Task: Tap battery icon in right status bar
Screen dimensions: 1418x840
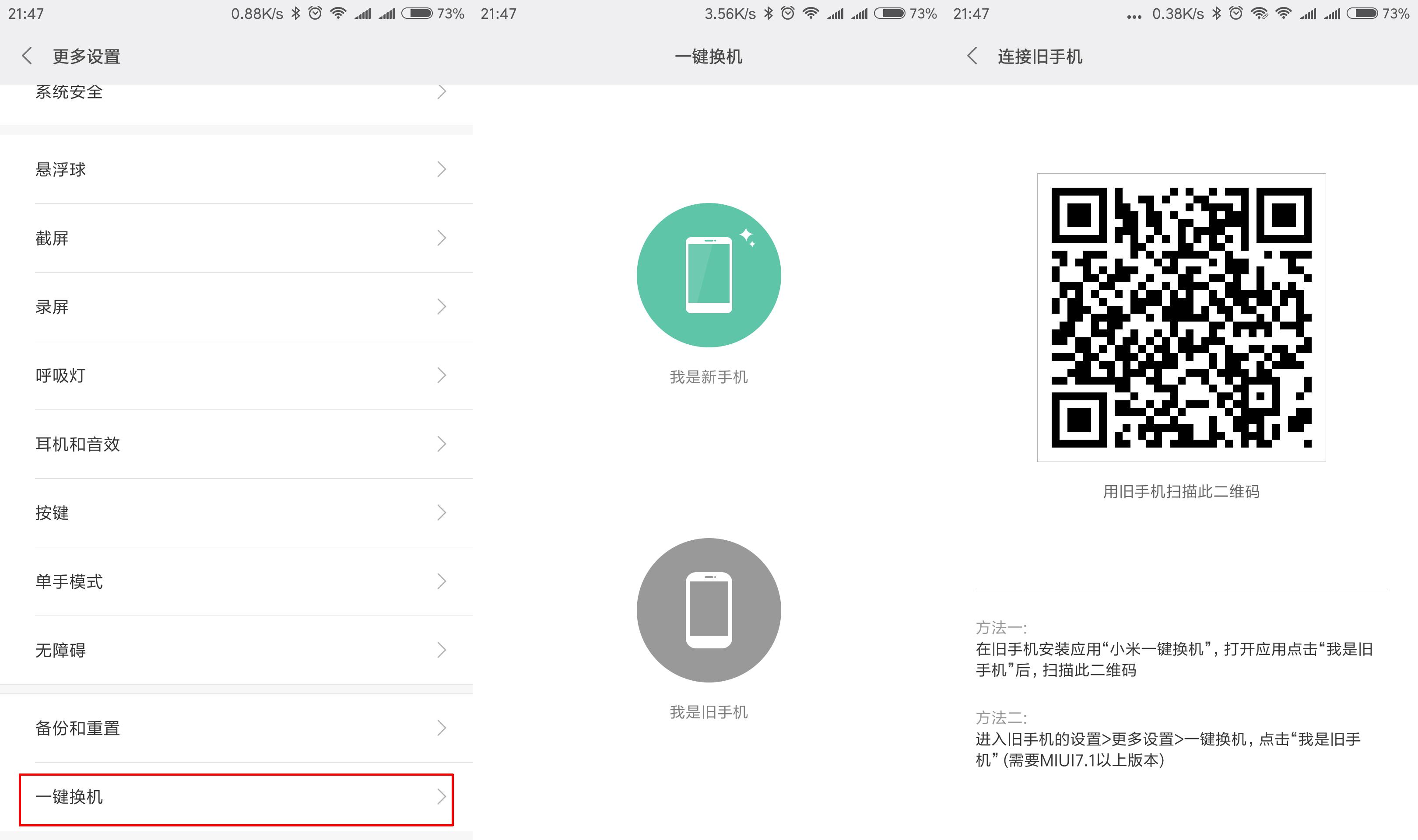Action: (x=1362, y=13)
